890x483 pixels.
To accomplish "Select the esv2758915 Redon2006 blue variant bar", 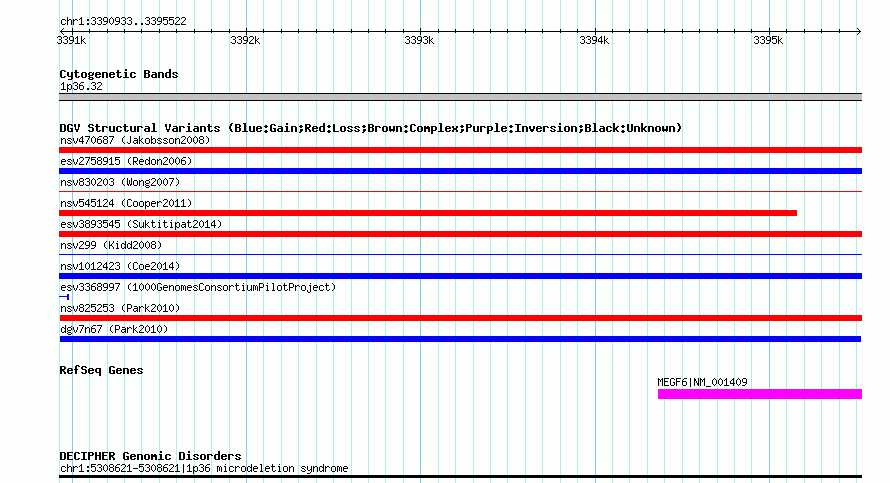I will 460,171.
